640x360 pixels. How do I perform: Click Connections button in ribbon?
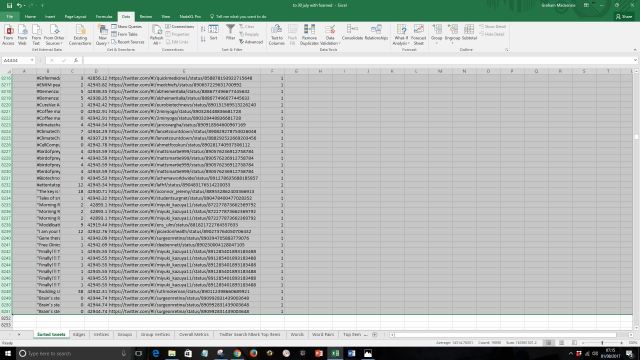point(180,27)
